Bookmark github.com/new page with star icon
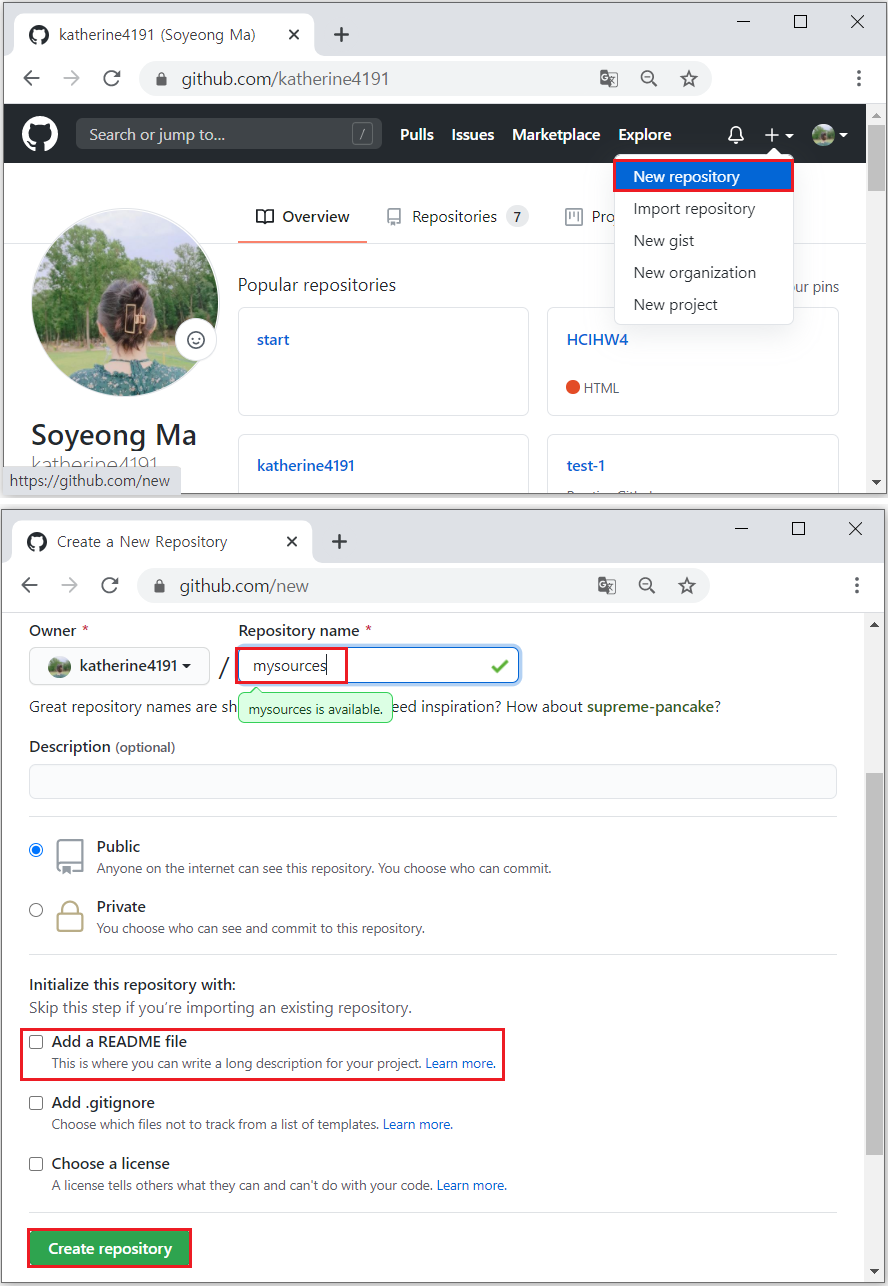 click(687, 586)
